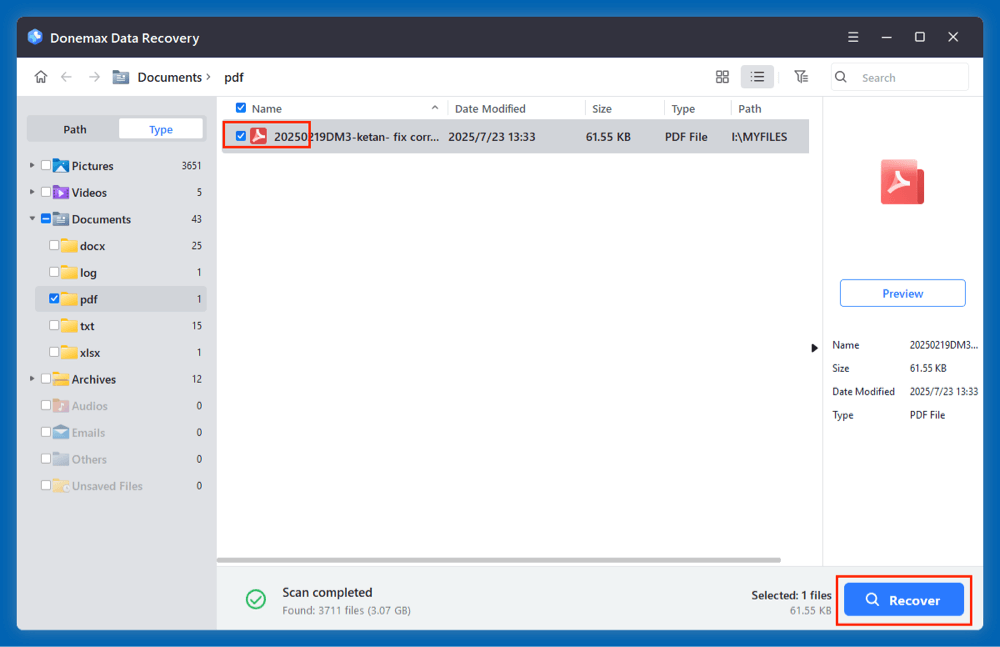This screenshot has height=647, width=1000.
Task: Click the Recover button
Action: (x=903, y=600)
